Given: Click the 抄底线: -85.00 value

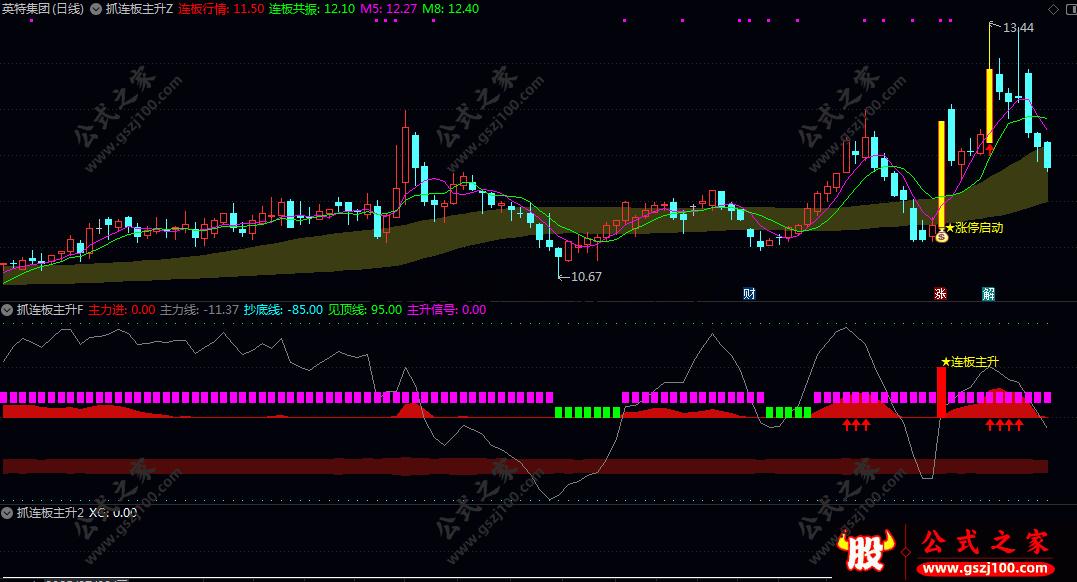Looking at the screenshot, I should tap(283, 310).
